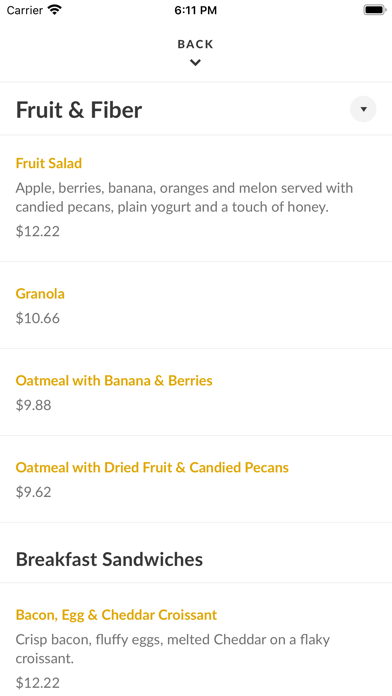
Task: Tap the Fruit Salad description text
Action: pos(184,198)
